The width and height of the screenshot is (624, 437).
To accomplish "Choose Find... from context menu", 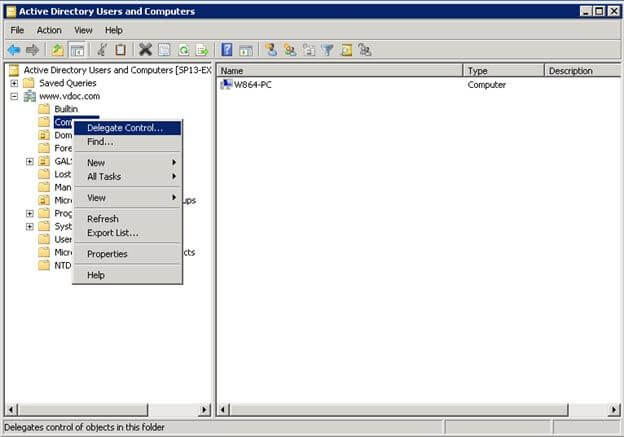I will [x=127, y=142].
